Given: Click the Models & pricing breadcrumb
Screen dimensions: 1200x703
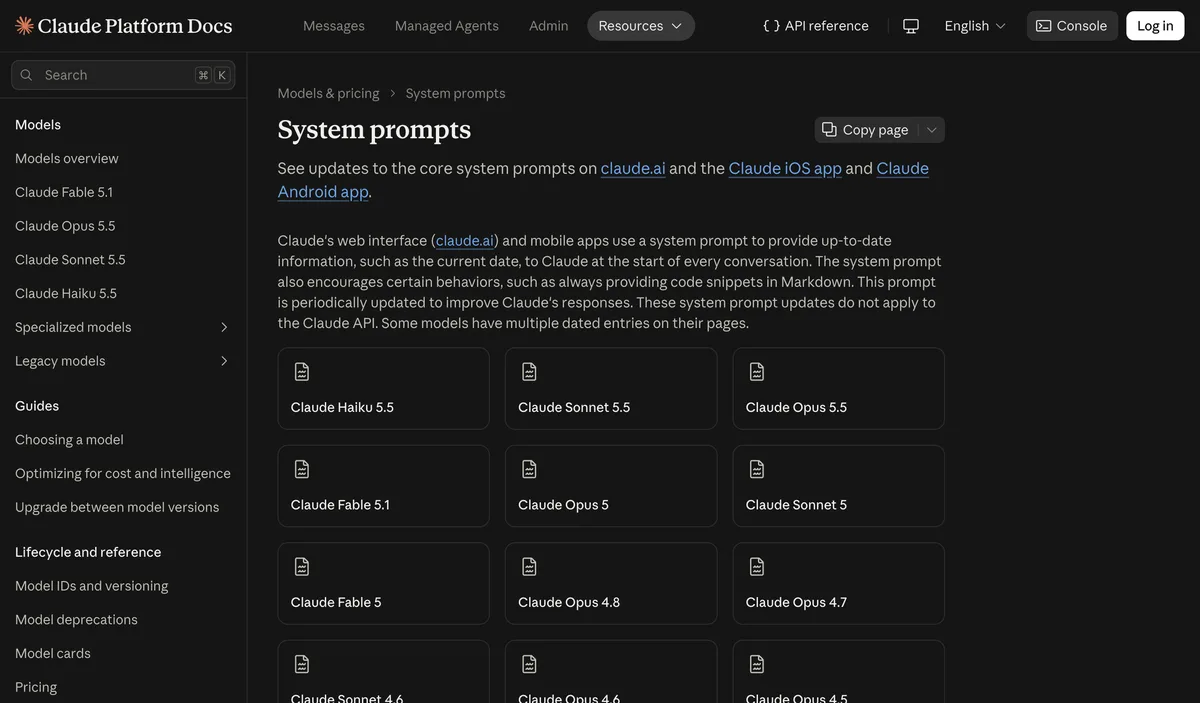Looking at the screenshot, I should 329,94.
